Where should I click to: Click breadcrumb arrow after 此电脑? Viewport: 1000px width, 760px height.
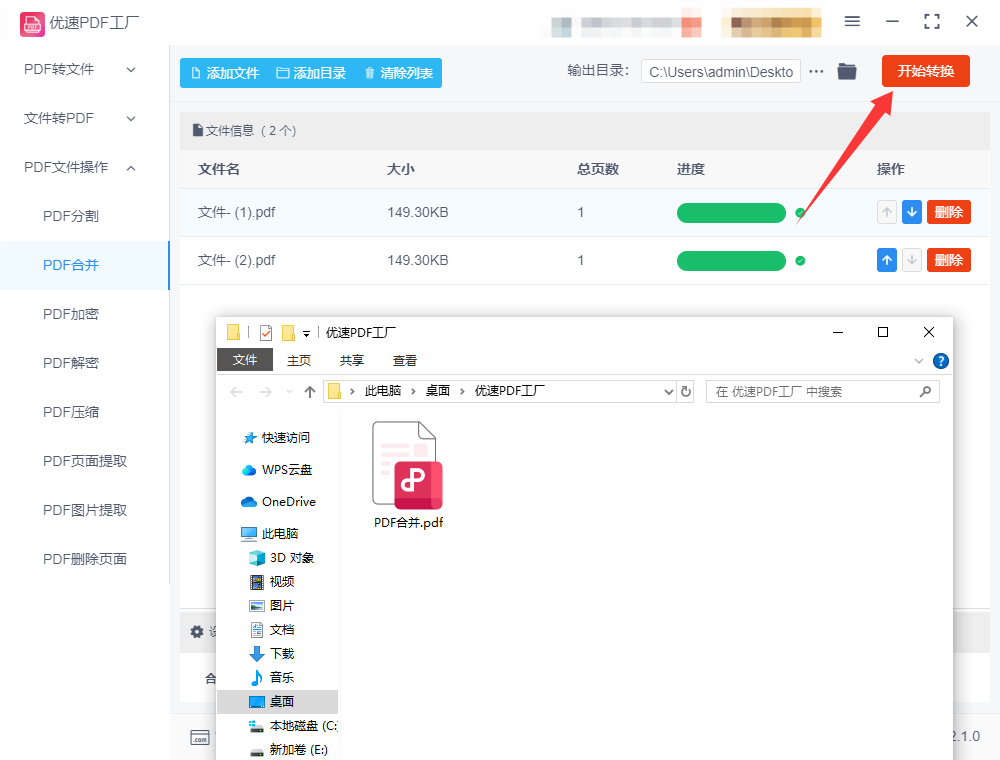tap(413, 391)
